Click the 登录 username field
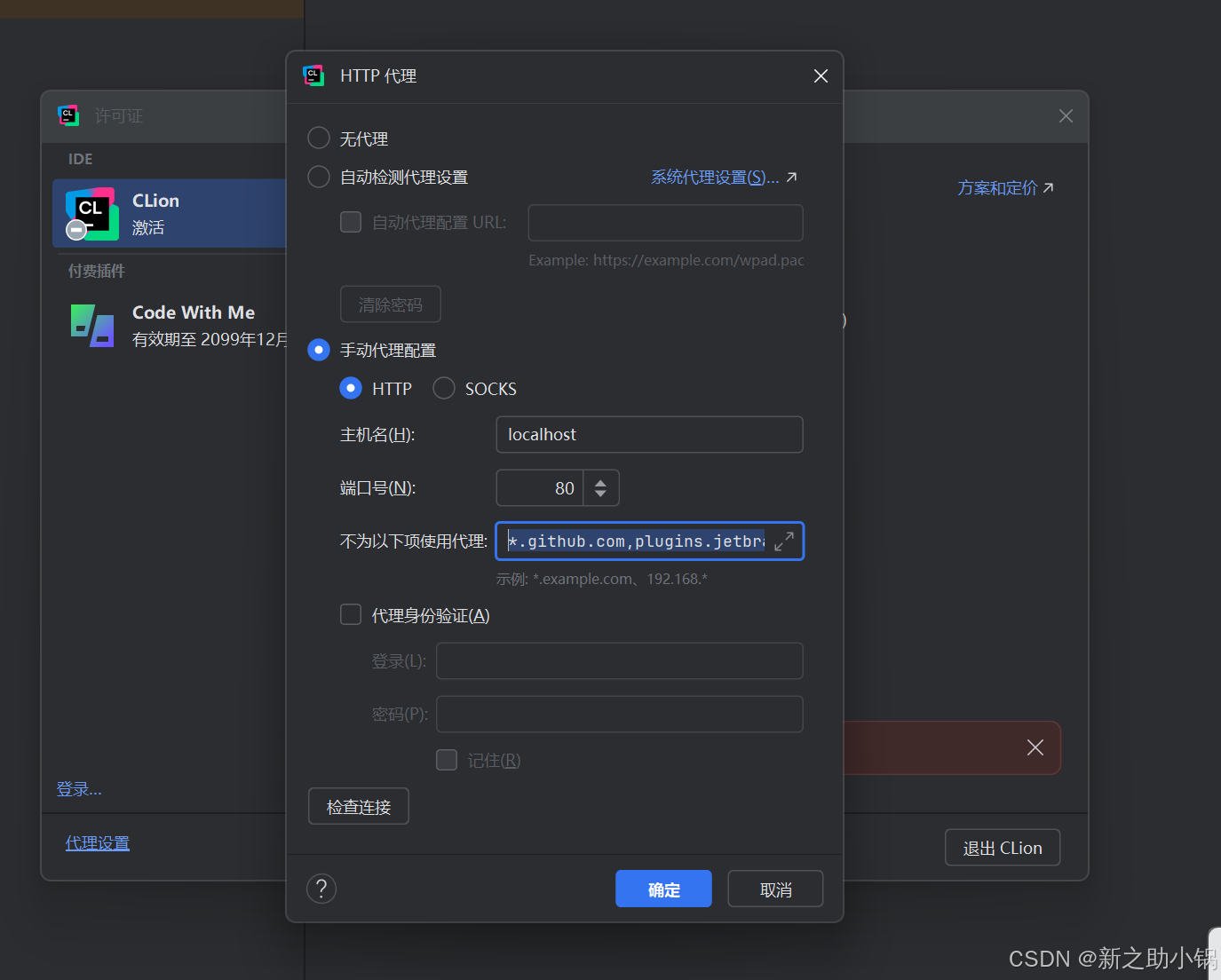 [620, 661]
